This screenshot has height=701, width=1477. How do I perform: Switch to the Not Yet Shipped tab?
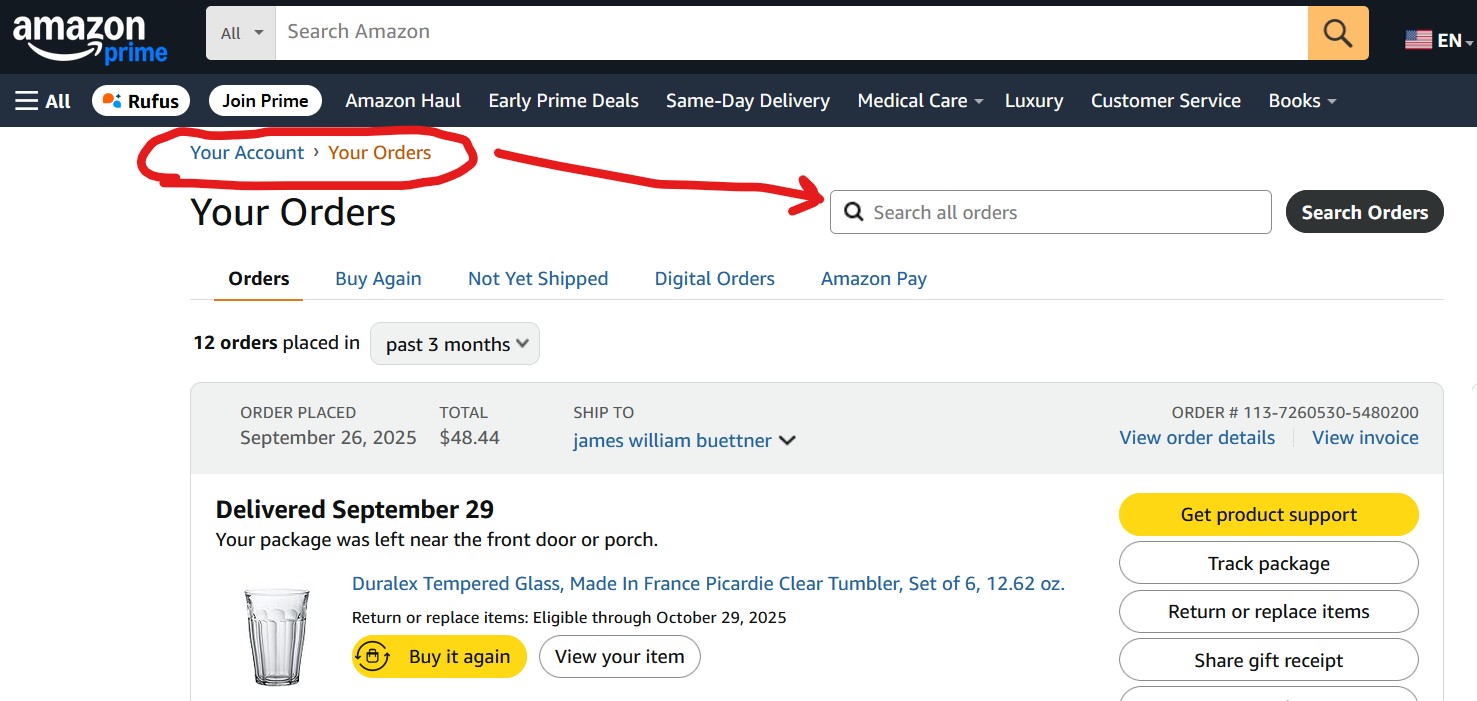[537, 279]
